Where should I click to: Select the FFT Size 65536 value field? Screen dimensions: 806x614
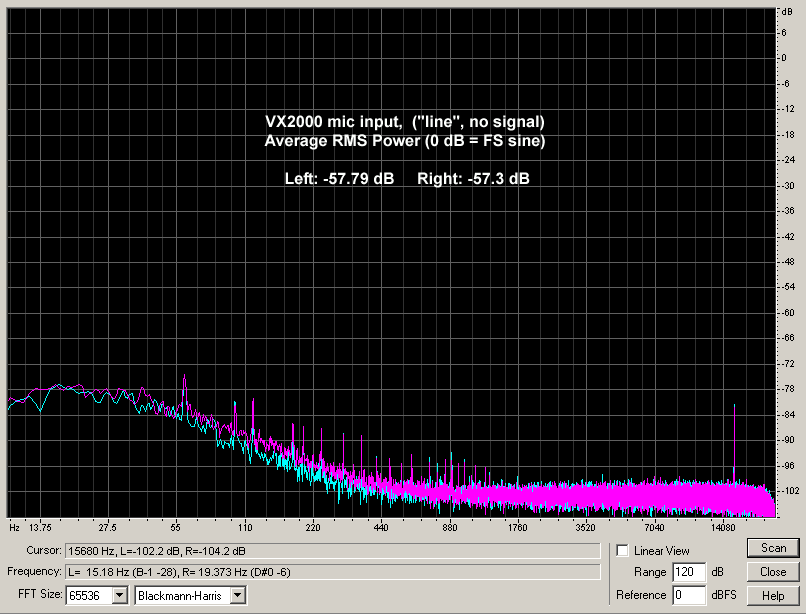click(x=89, y=595)
